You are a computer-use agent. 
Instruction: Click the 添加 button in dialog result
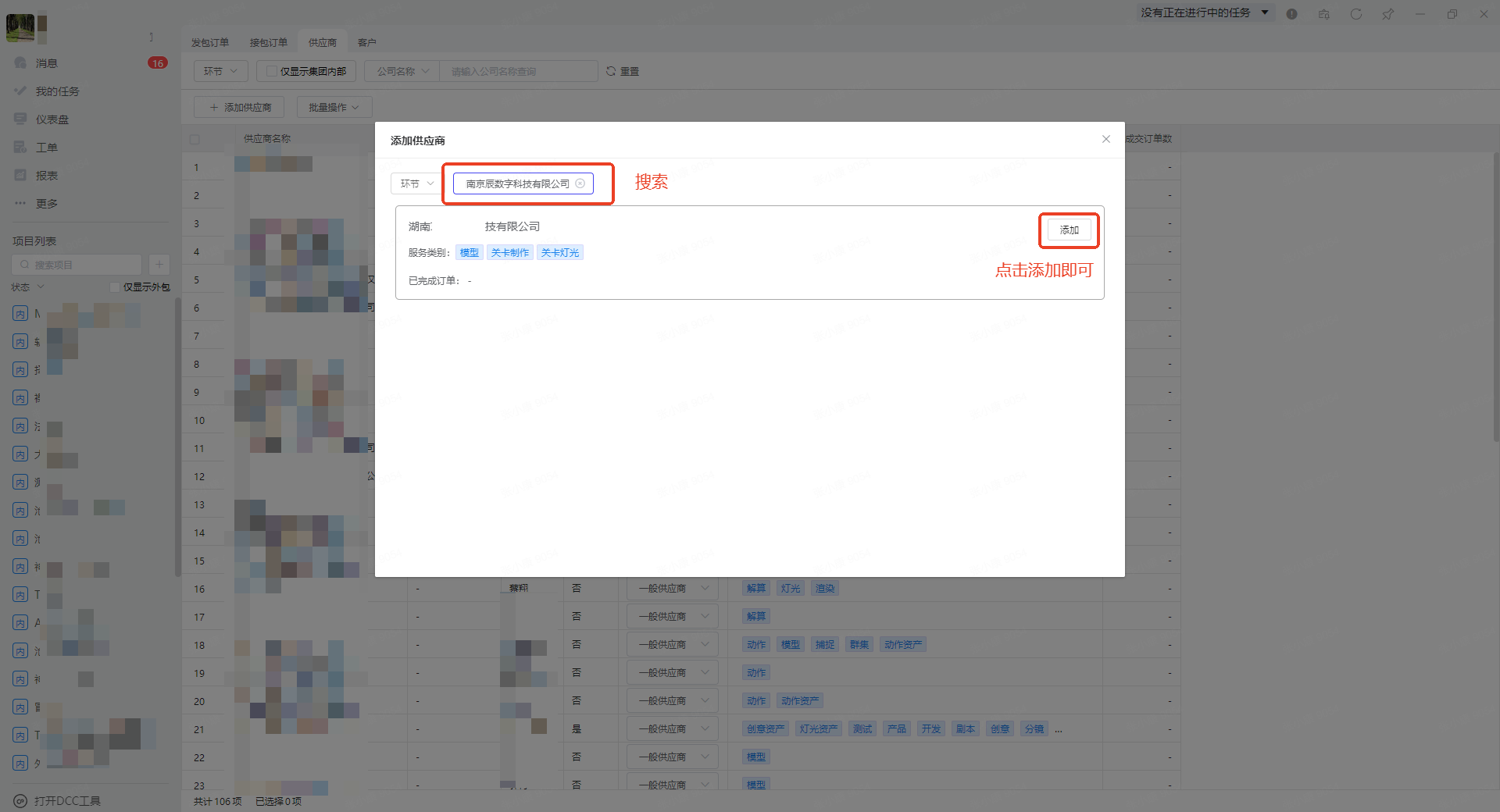pyautogui.click(x=1070, y=230)
